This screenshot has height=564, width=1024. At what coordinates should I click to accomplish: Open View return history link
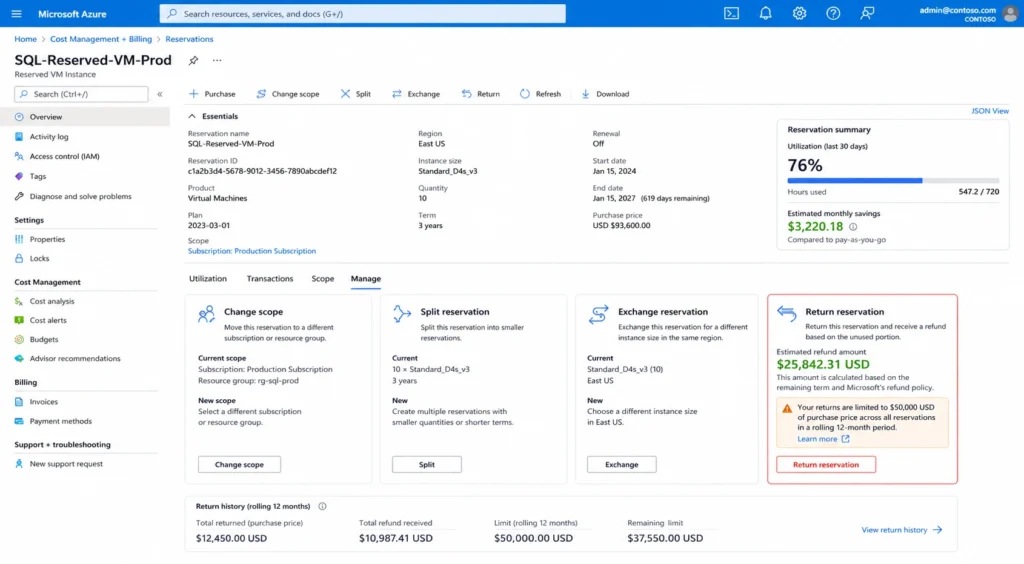point(901,529)
